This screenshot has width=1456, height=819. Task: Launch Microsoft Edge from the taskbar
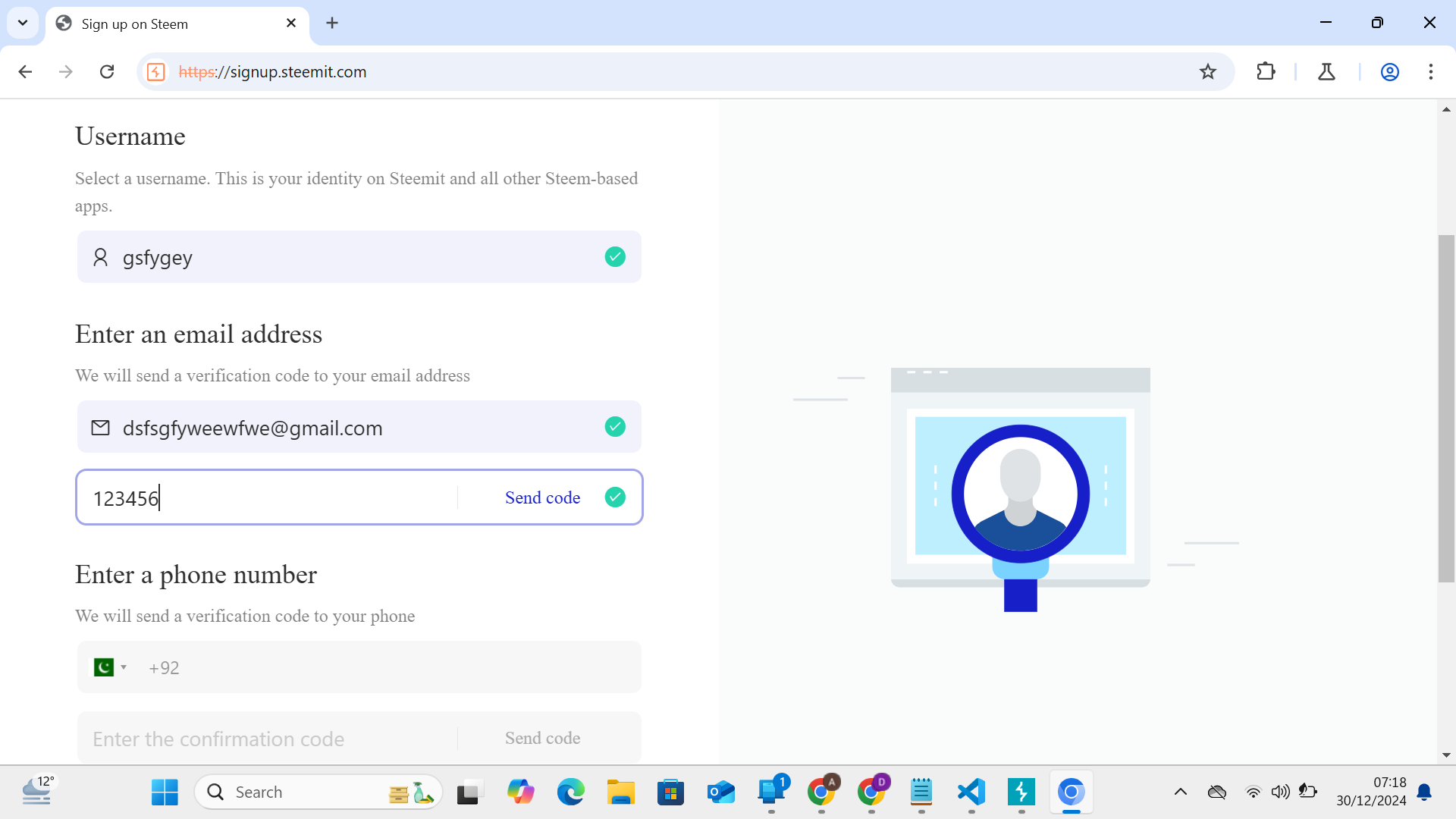tap(570, 792)
